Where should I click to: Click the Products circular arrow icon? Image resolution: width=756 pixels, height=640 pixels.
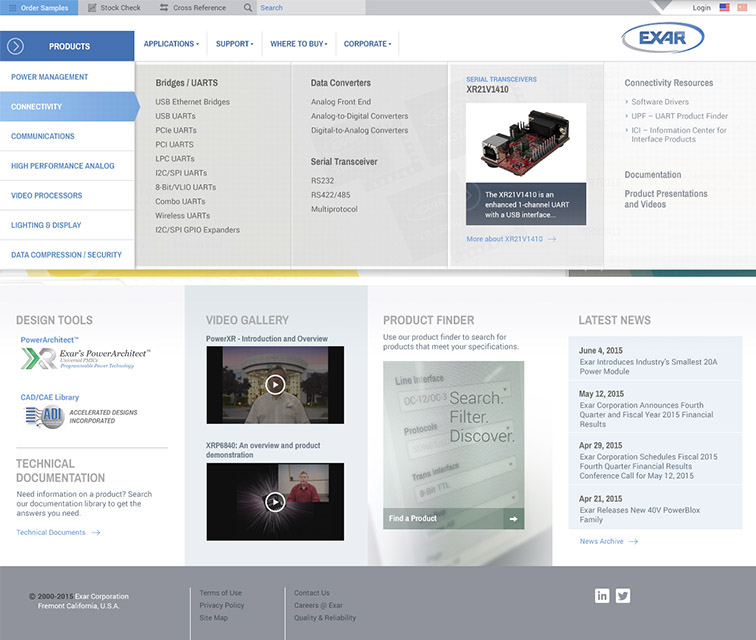(14, 46)
